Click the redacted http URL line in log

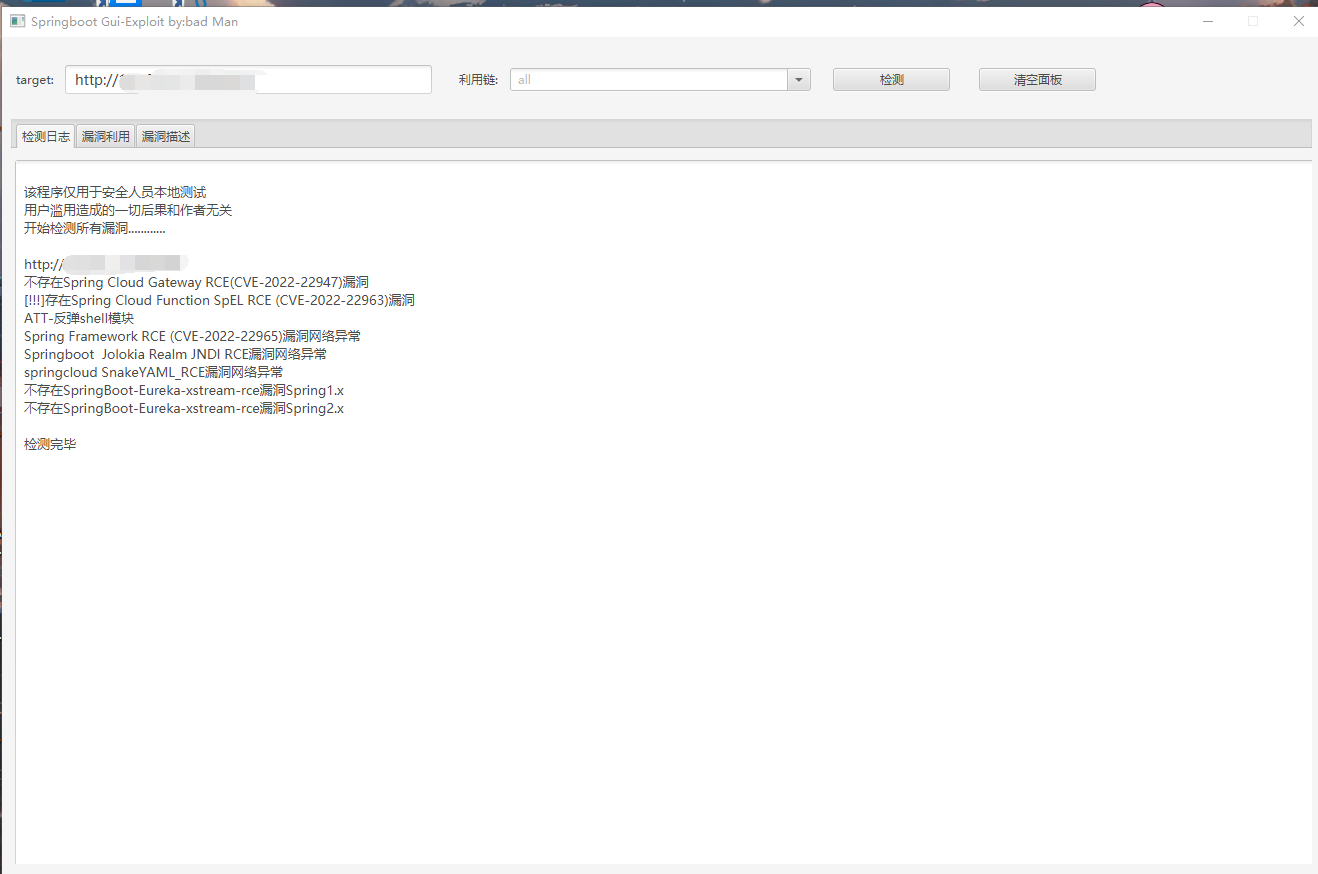pos(106,264)
